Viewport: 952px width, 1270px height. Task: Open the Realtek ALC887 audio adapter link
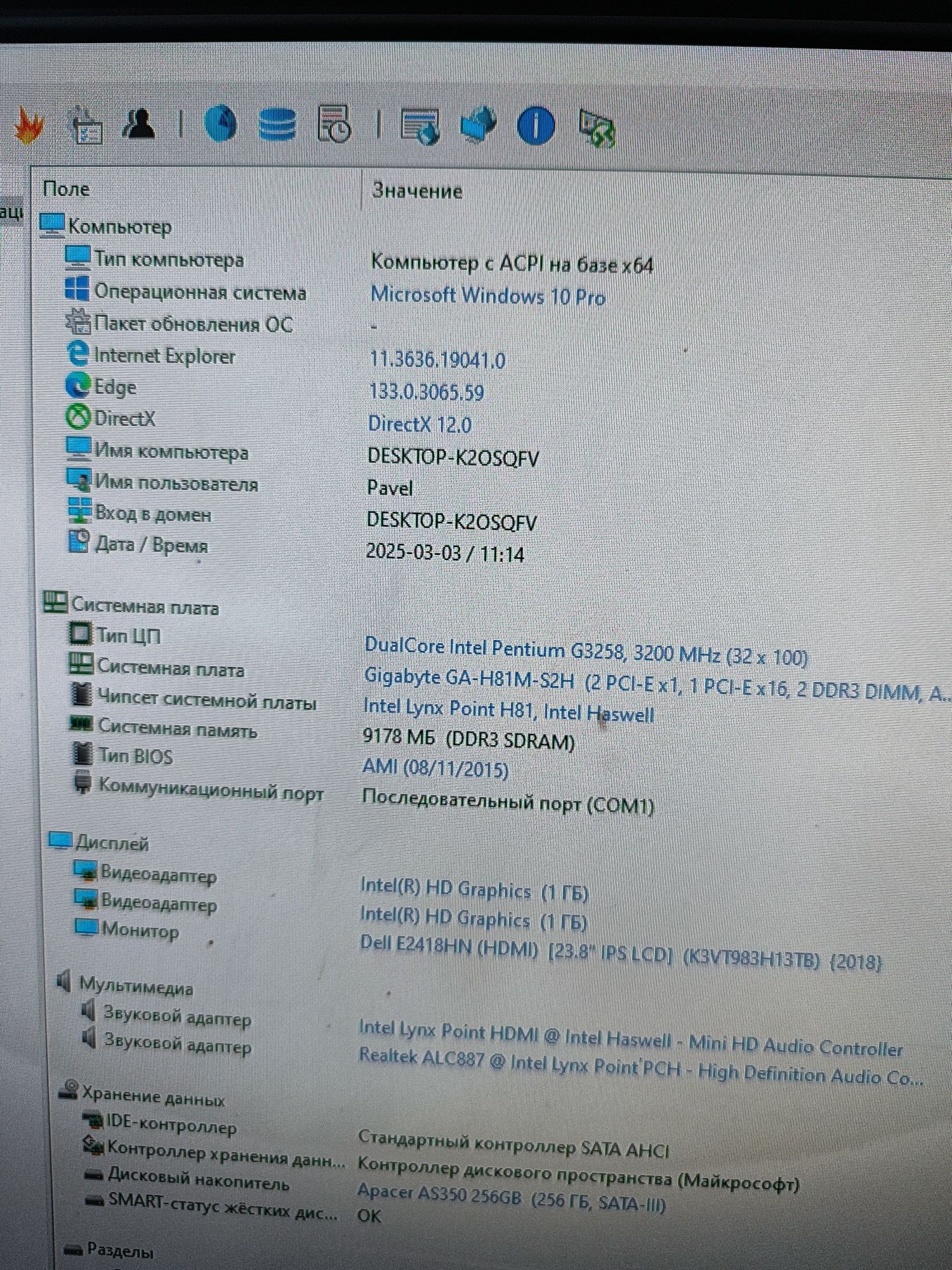(x=640, y=1068)
